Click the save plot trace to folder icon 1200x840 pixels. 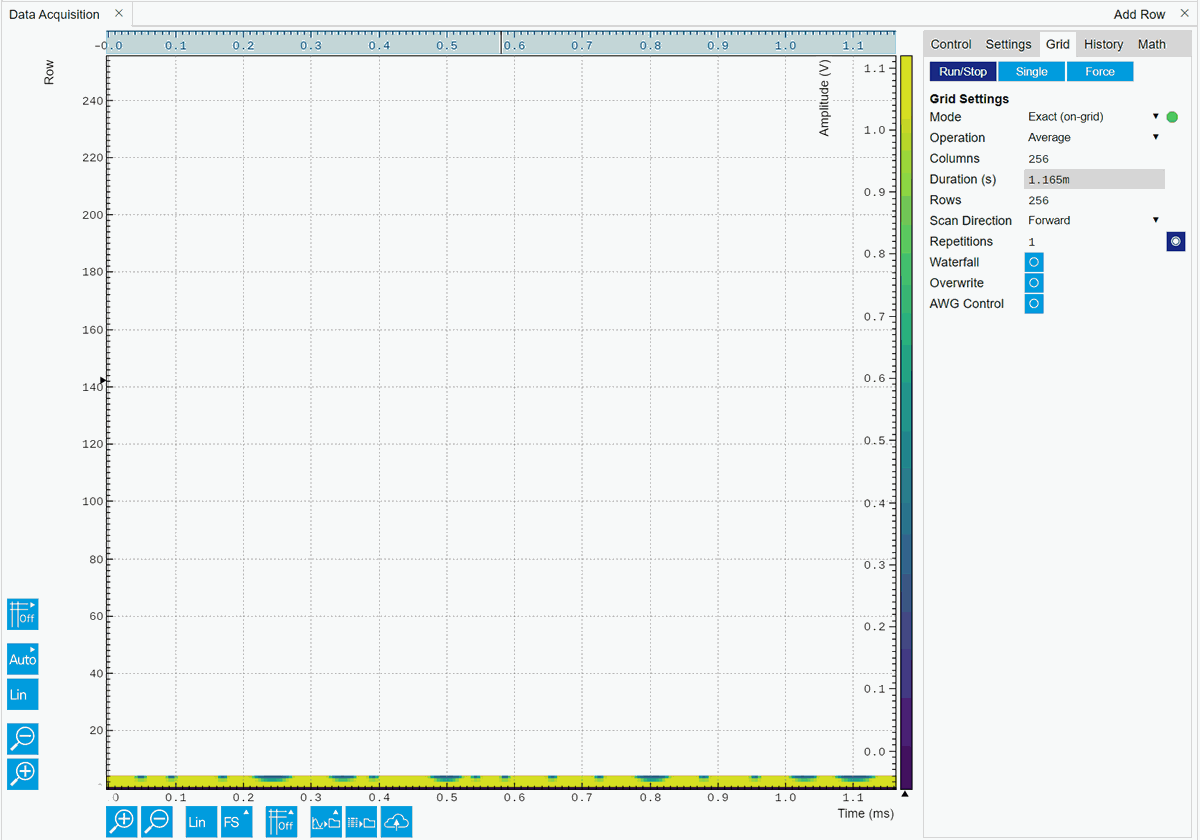click(x=325, y=822)
